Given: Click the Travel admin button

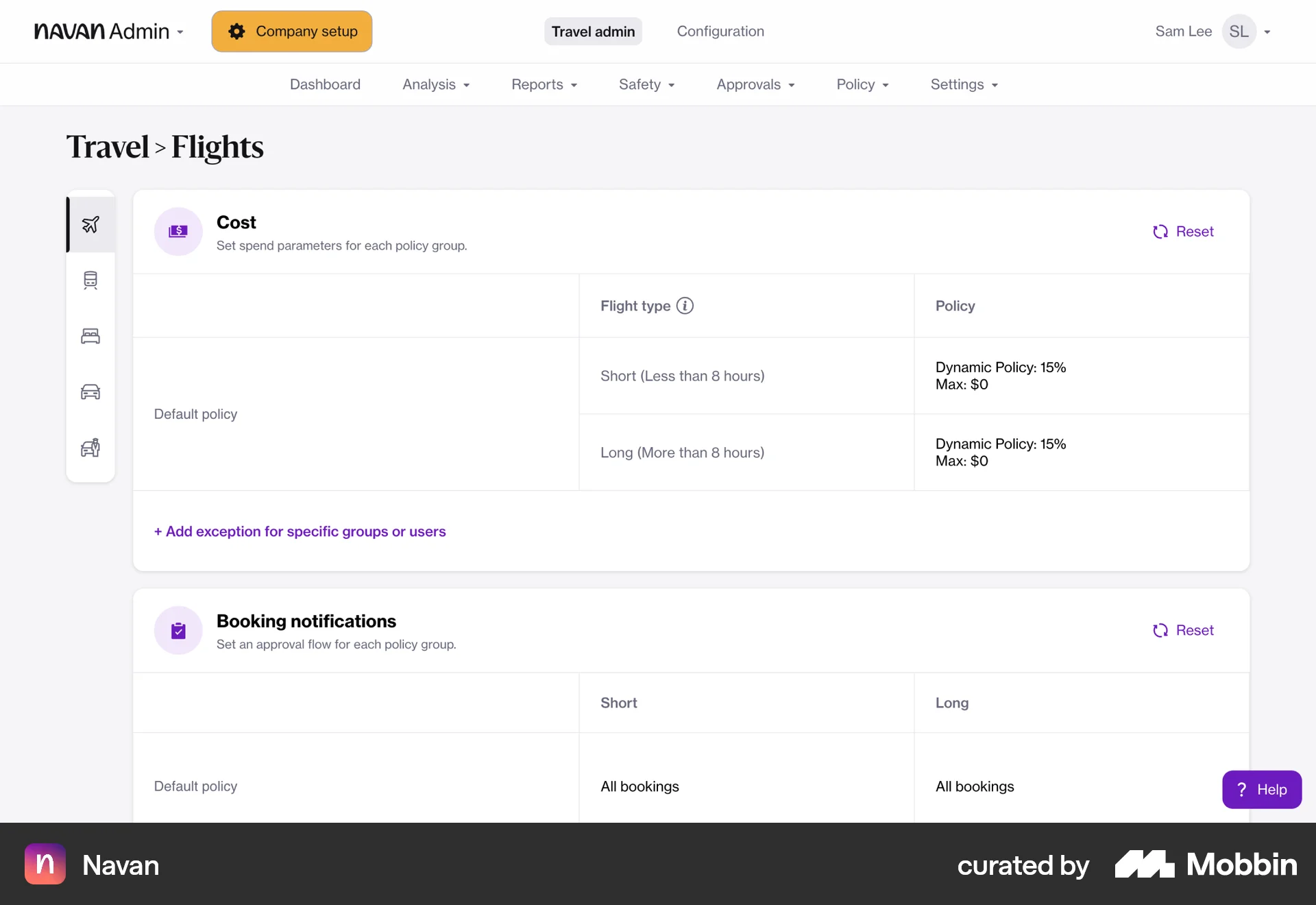Looking at the screenshot, I should [x=593, y=31].
